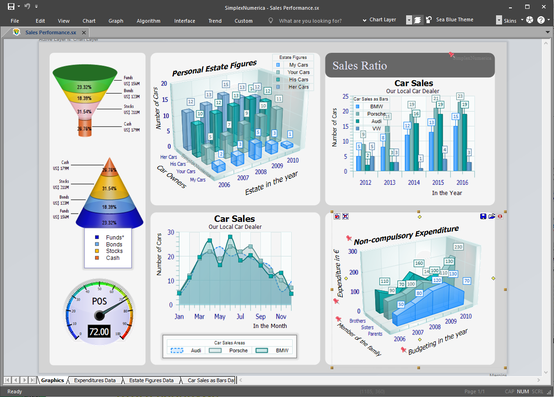Open the help question mark icon
This screenshot has width=554, height=397.
(541, 20)
